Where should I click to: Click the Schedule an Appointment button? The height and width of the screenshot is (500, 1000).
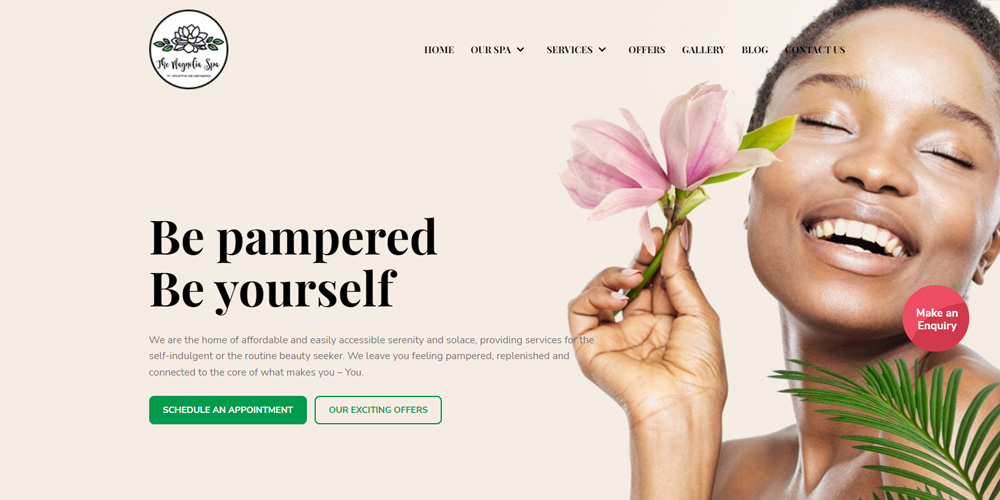(228, 410)
